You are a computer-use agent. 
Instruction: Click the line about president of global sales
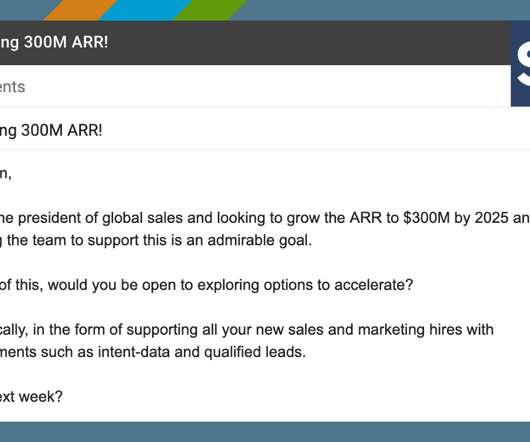(x=265, y=218)
